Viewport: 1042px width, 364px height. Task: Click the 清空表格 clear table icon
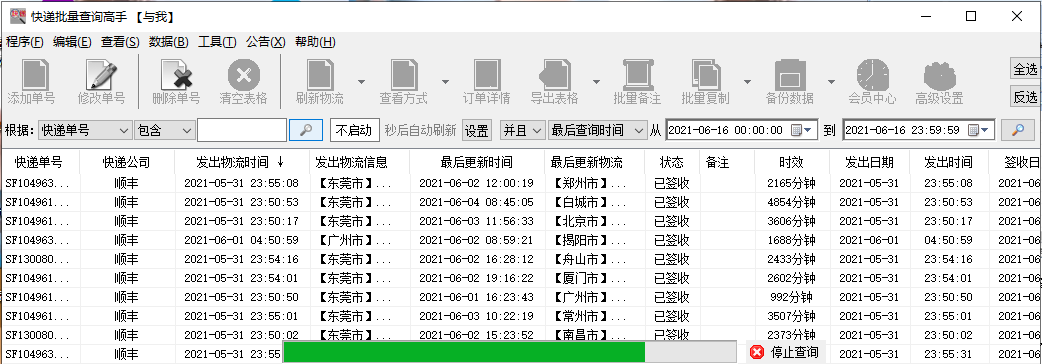click(x=244, y=74)
